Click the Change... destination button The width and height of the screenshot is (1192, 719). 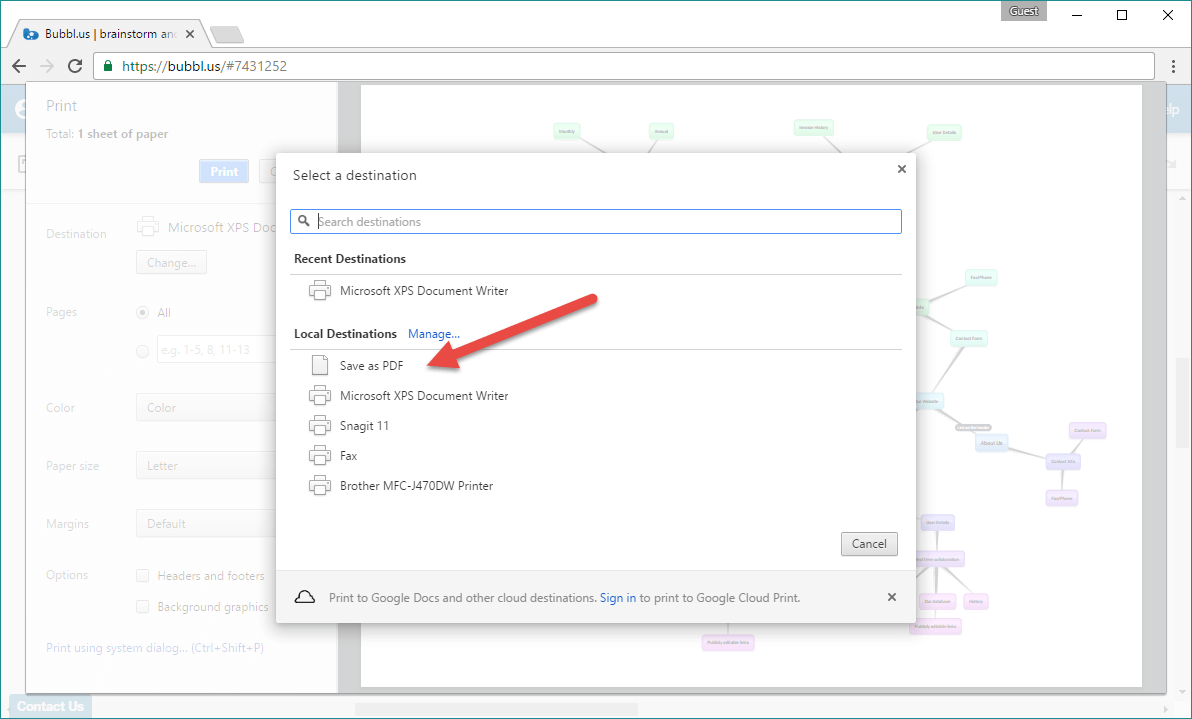point(171,263)
